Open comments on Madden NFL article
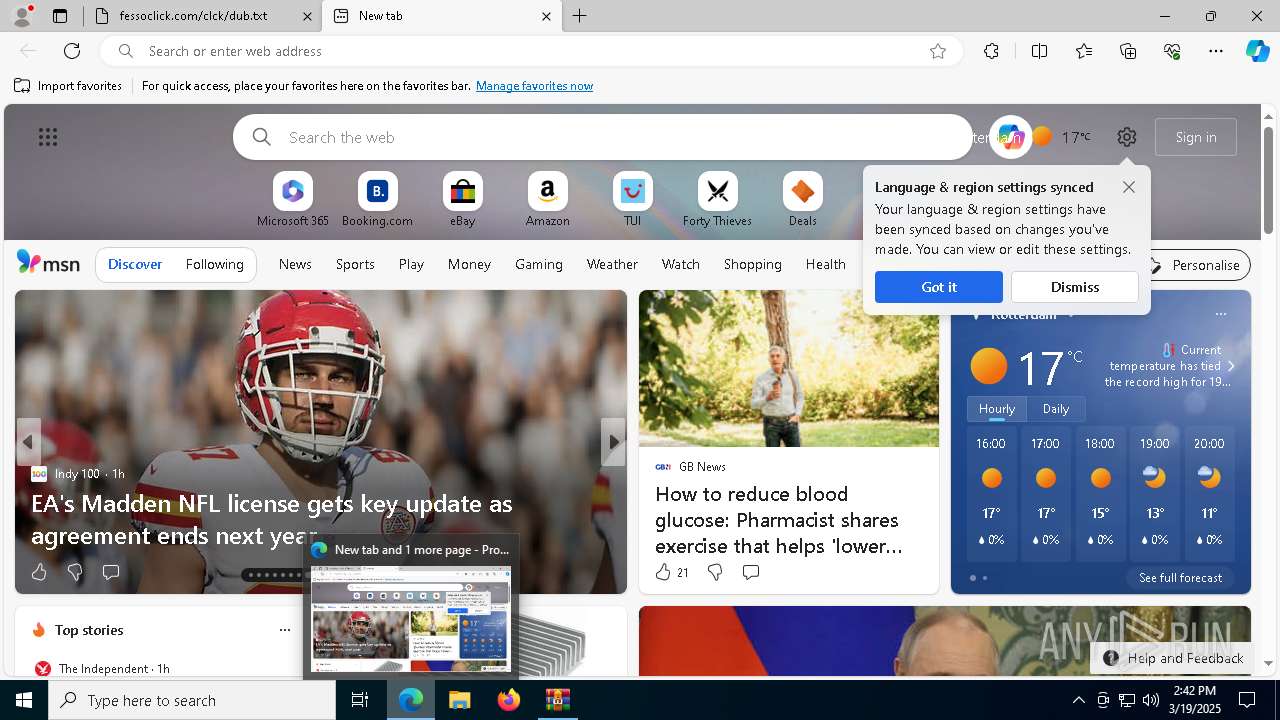Image resolution: width=1280 pixels, height=720 pixels. (x=111, y=572)
